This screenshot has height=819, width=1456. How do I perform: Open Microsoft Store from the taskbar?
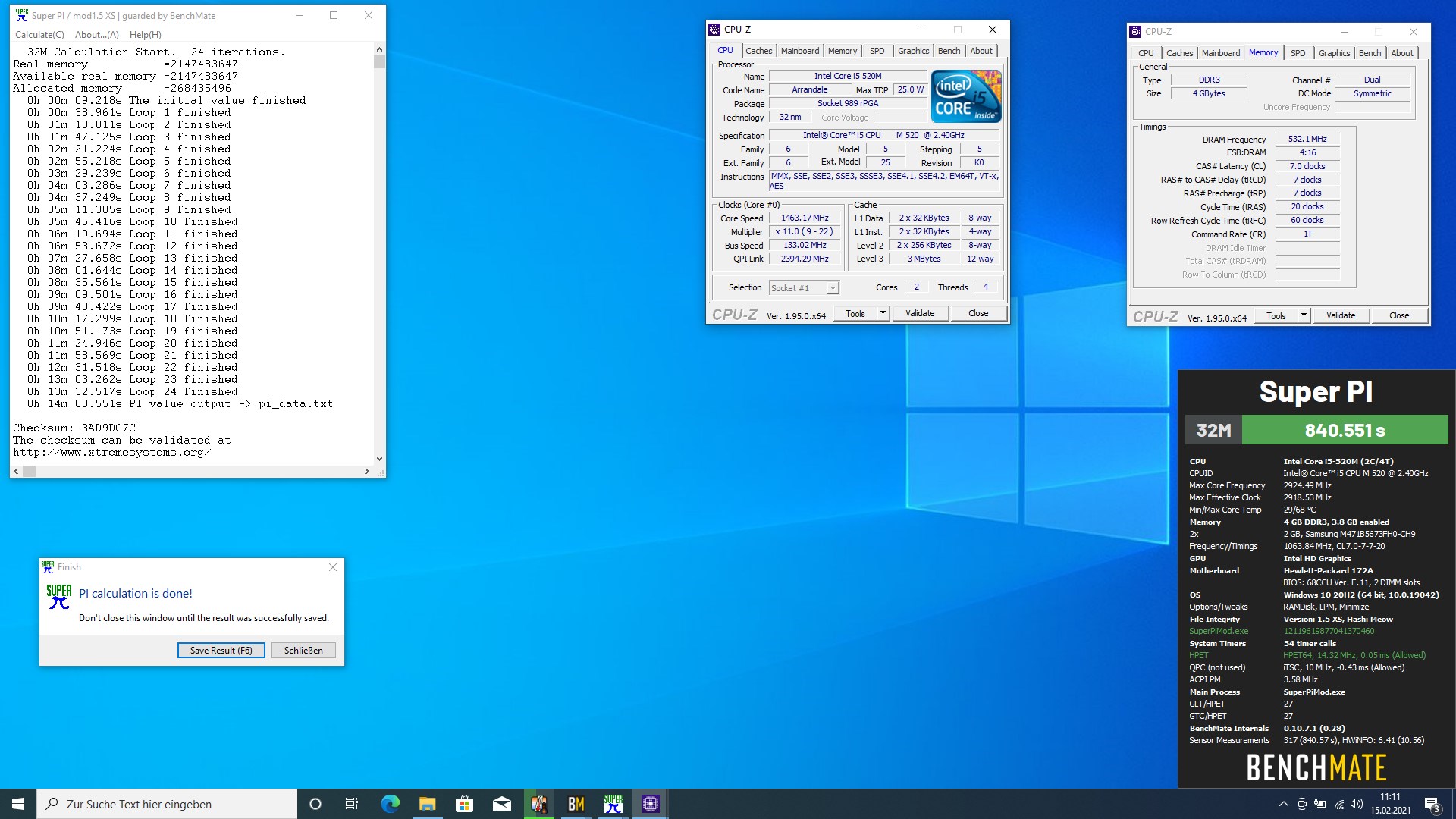click(465, 804)
